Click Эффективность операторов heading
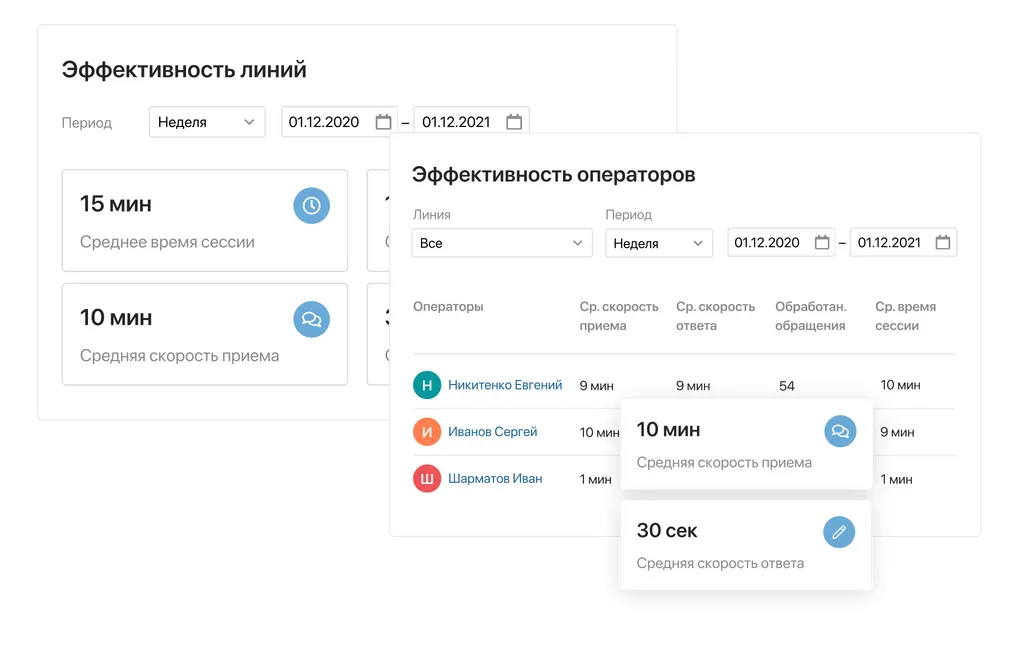Viewport: 1018px width, 660px height. point(553,175)
